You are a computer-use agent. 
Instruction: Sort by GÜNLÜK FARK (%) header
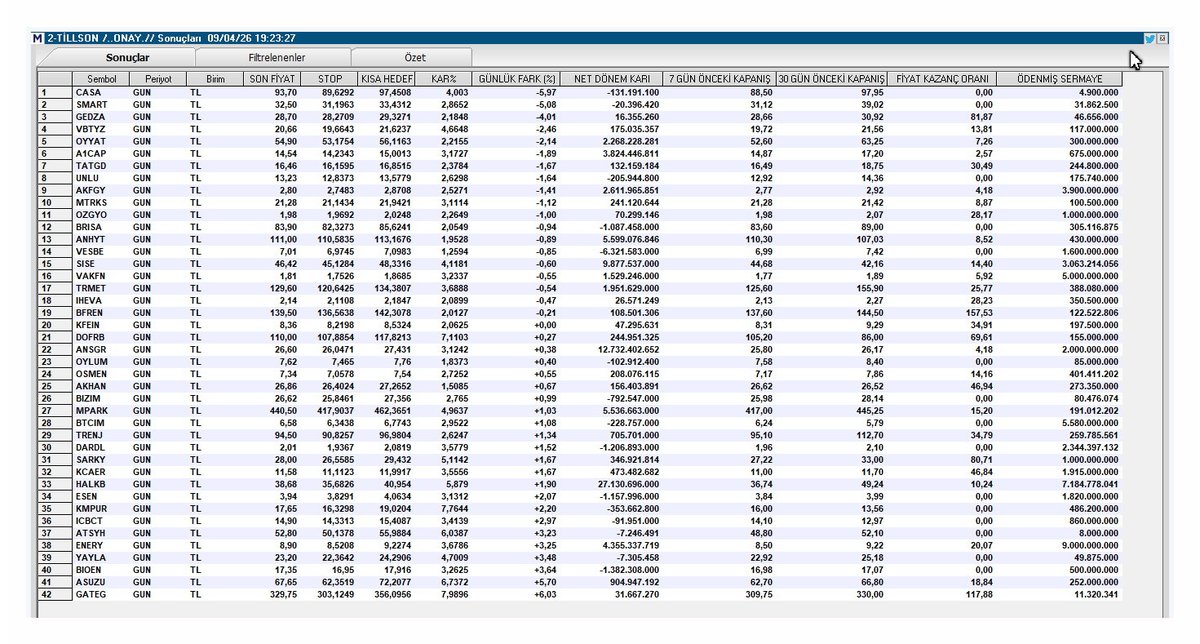pyautogui.click(x=515, y=79)
